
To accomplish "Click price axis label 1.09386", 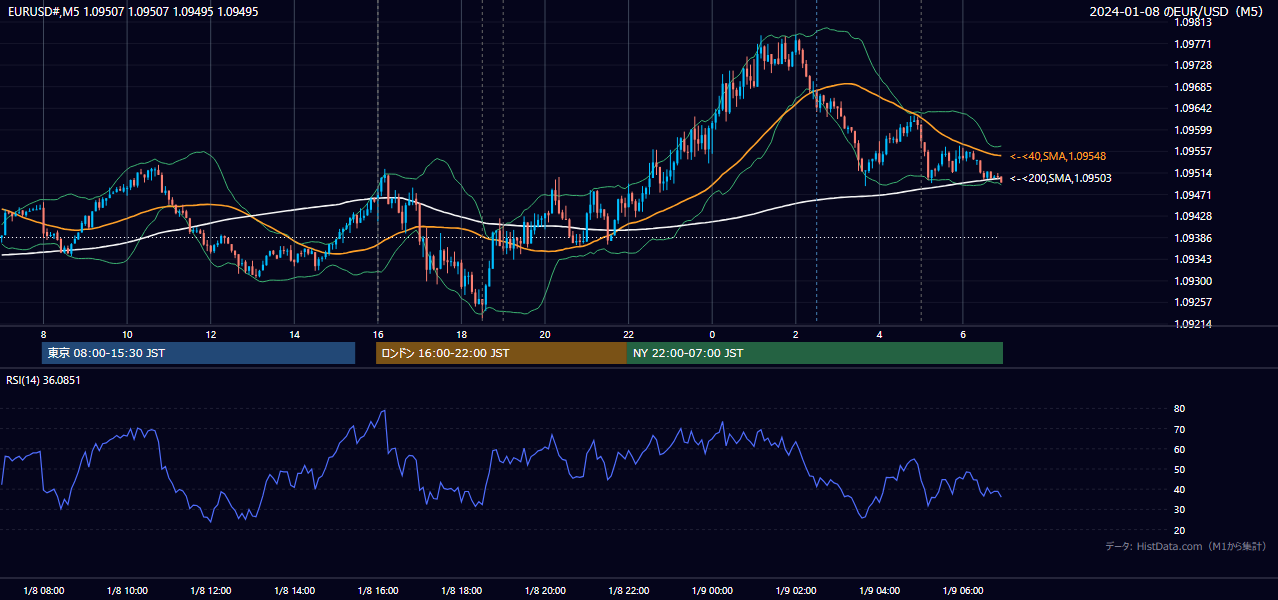I will [x=1193, y=238].
